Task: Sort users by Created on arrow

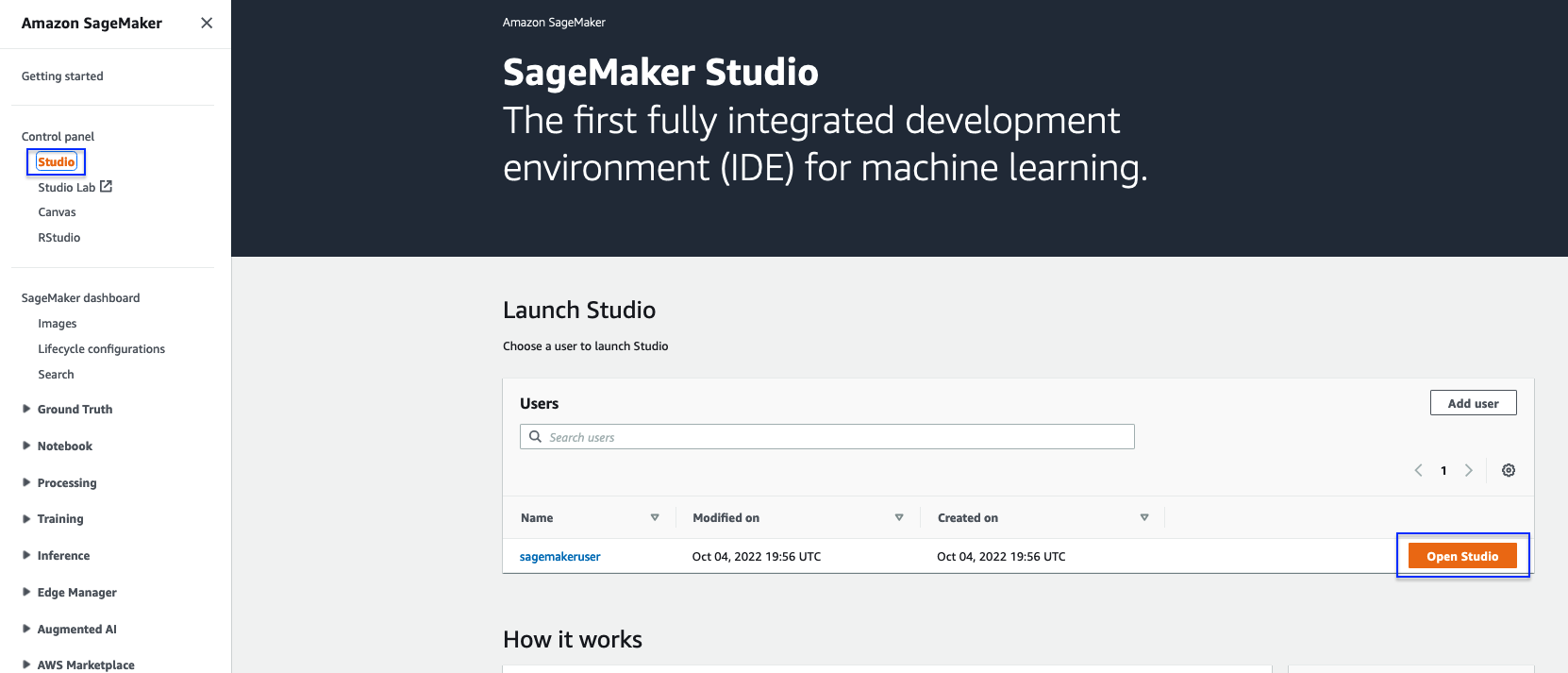Action: tap(1144, 517)
